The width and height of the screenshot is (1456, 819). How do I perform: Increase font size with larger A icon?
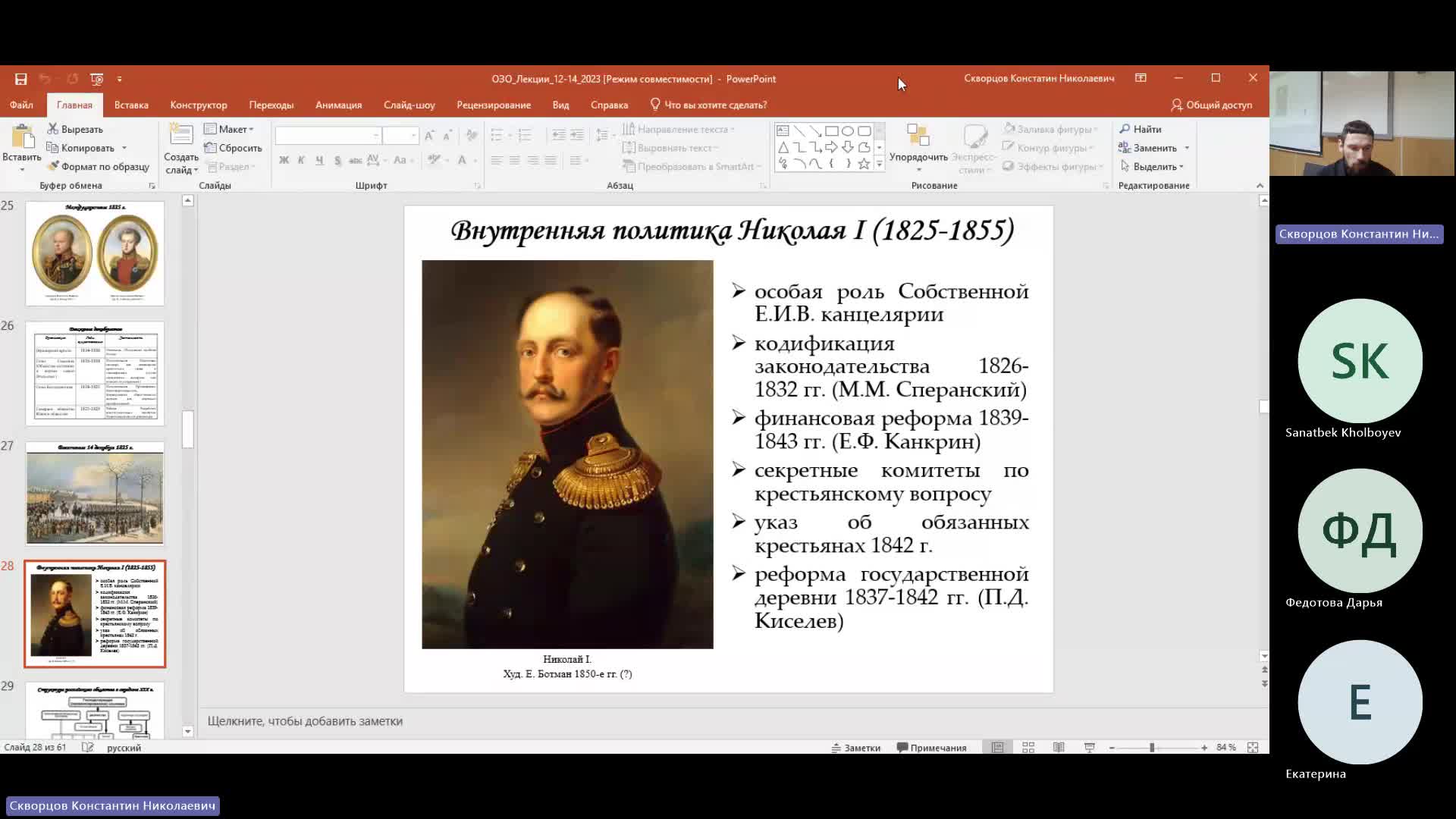tap(429, 136)
